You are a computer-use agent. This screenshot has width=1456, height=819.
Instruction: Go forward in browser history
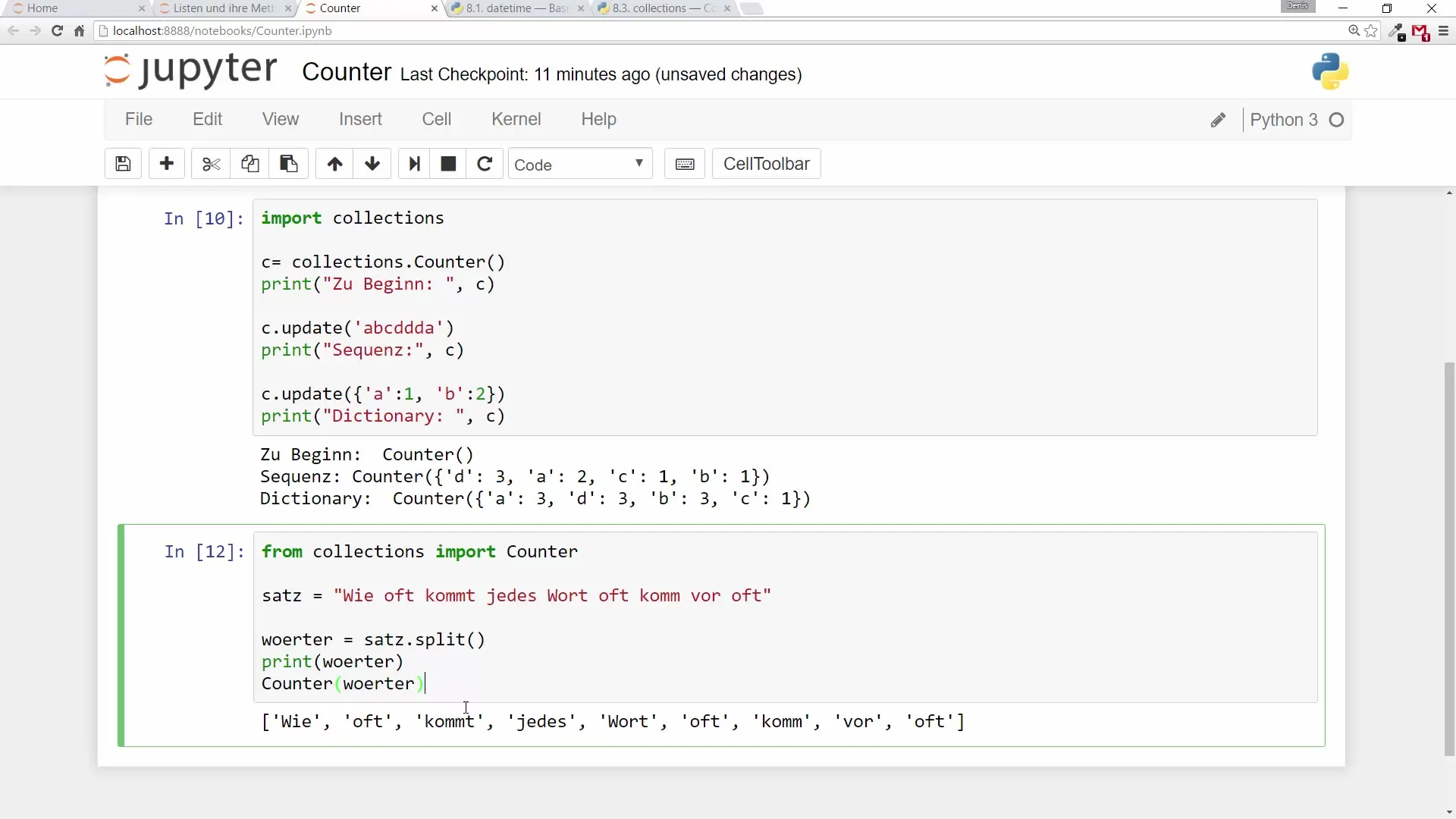tap(35, 31)
